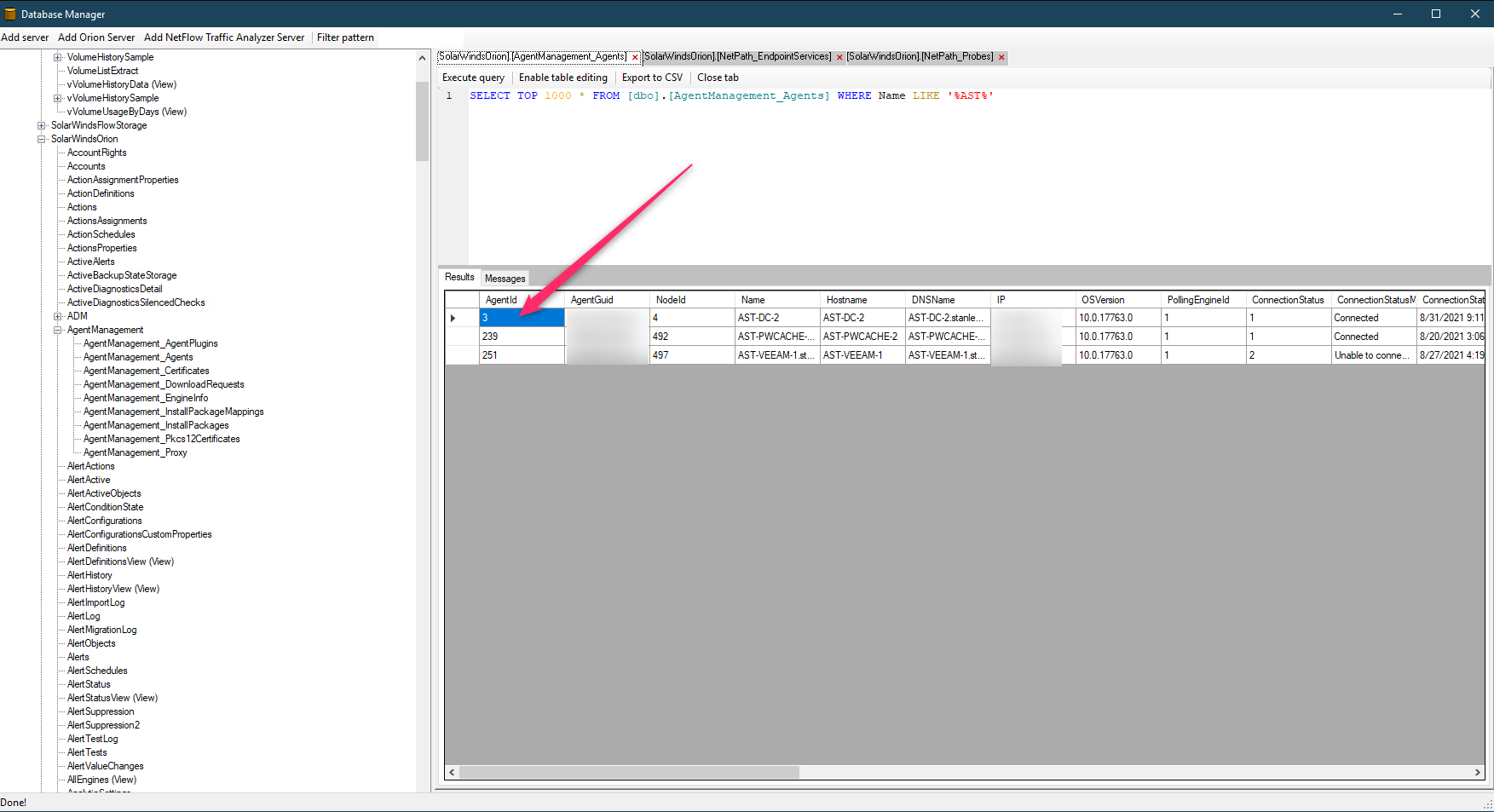Image resolution: width=1494 pixels, height=812 pixels.
Task: Select AgentManagement_AgentPlugins in the tree
Action: pyautogui.click(x=151, y=343)
